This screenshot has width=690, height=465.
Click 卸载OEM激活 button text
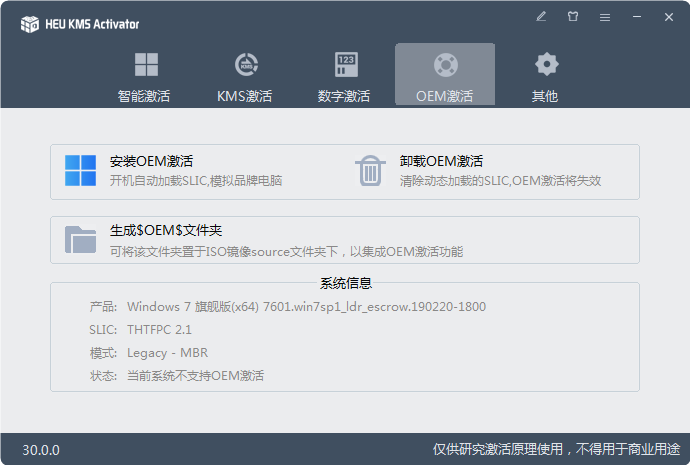[x=441, y=161]
